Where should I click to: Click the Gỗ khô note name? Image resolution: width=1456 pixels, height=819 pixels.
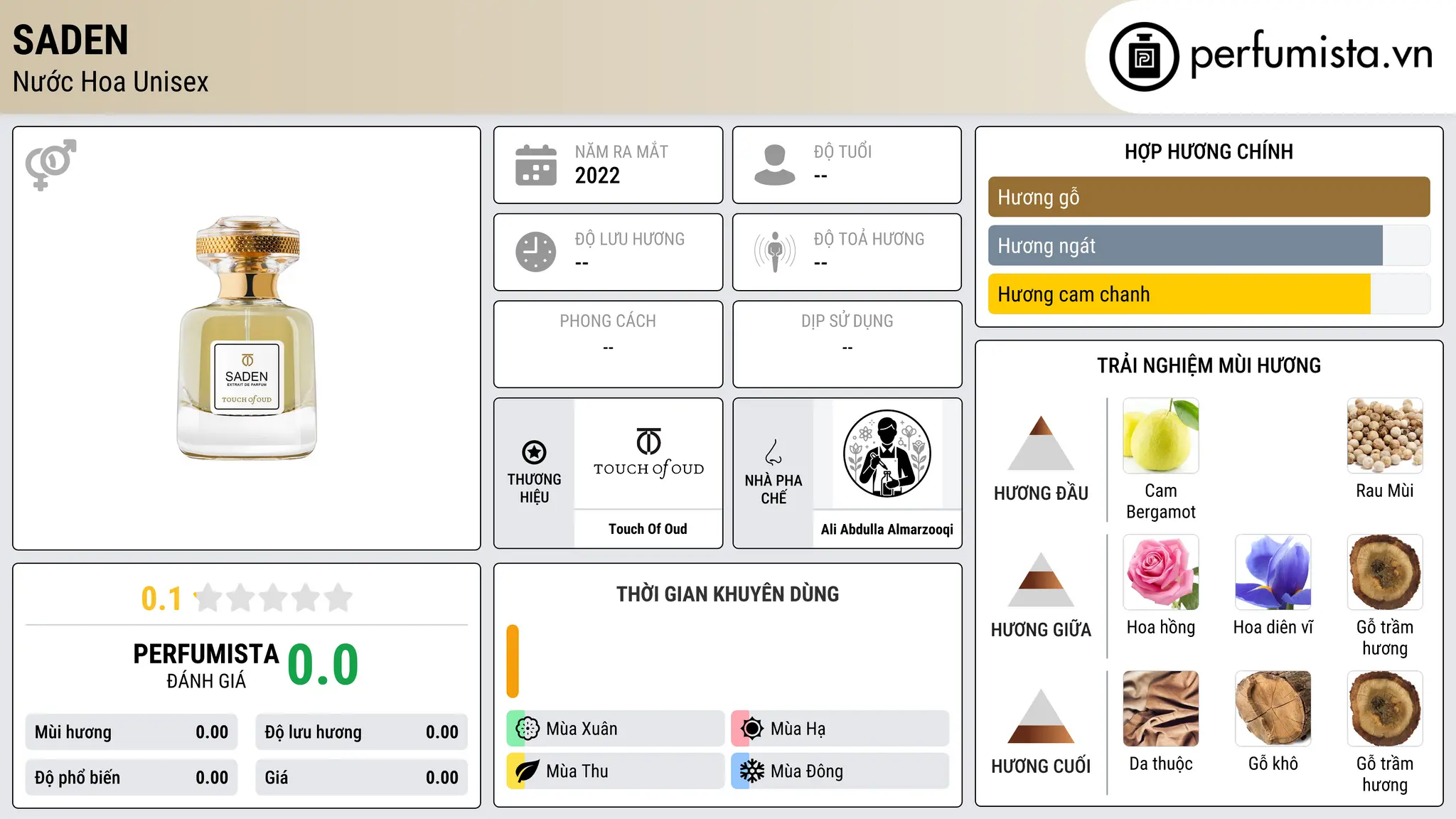tap(1273, 764)
